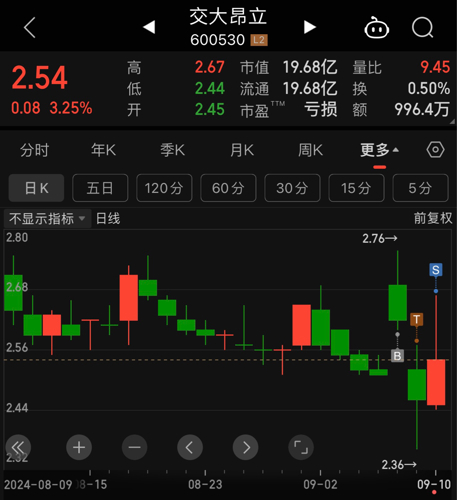Select the 年K tab
The image size is (457, 500).
(104, 150)
